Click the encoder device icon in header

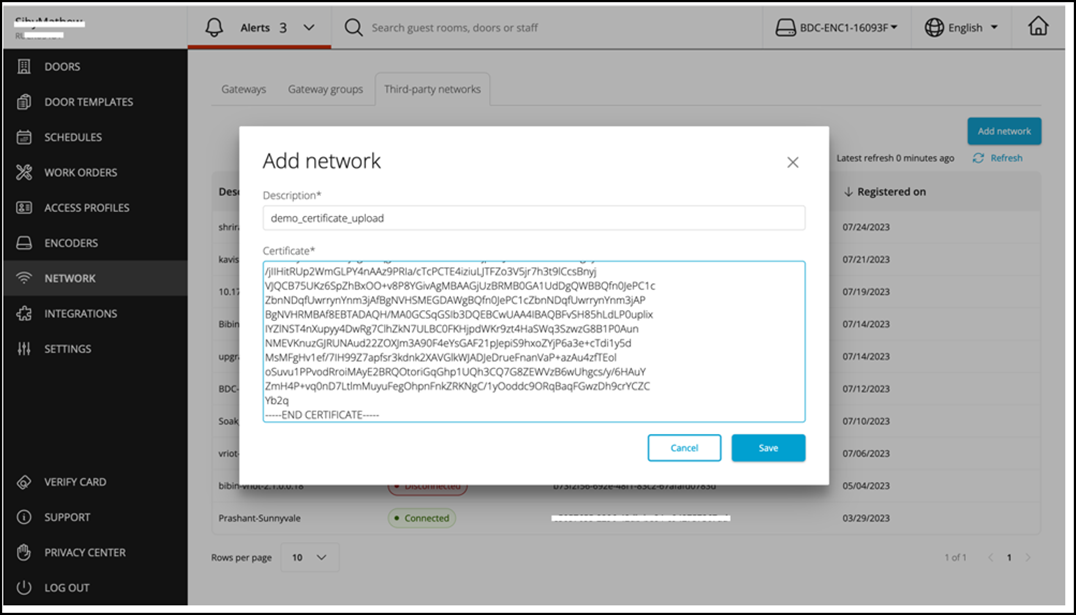(785, 27)
